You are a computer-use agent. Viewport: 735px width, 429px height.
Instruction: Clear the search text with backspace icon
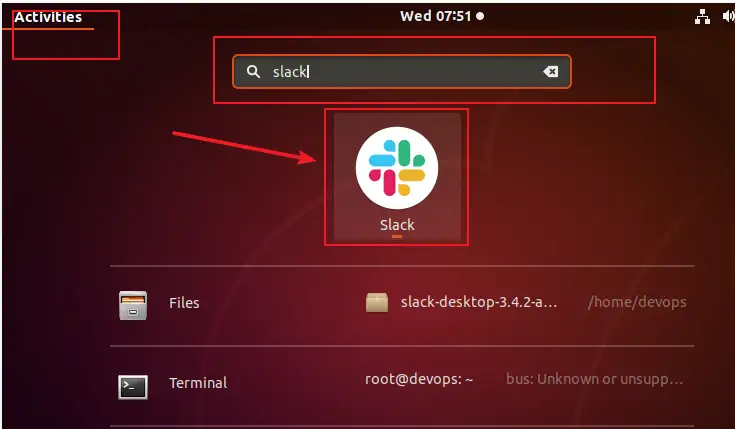point(550,72)
